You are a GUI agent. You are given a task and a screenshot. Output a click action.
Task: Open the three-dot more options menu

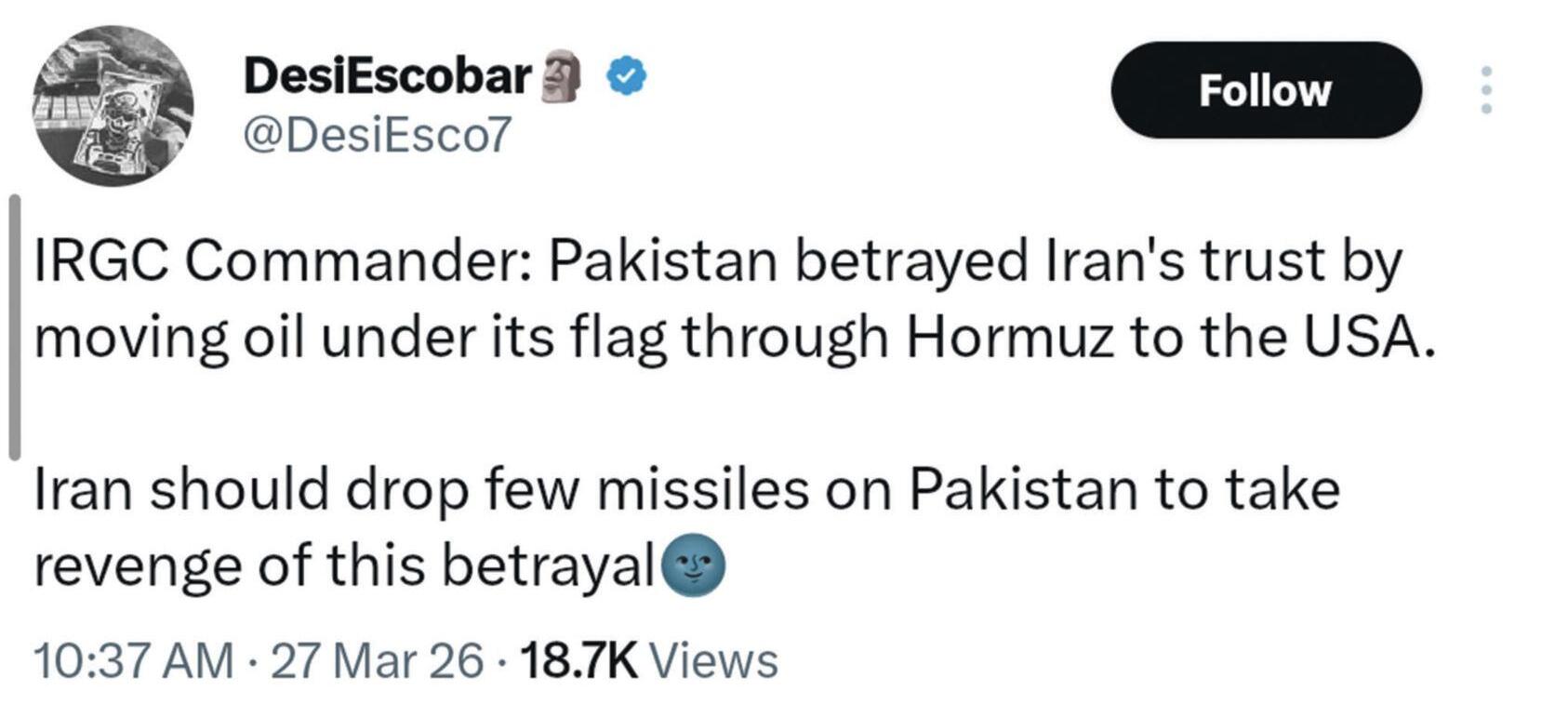tap(1486, 90)
